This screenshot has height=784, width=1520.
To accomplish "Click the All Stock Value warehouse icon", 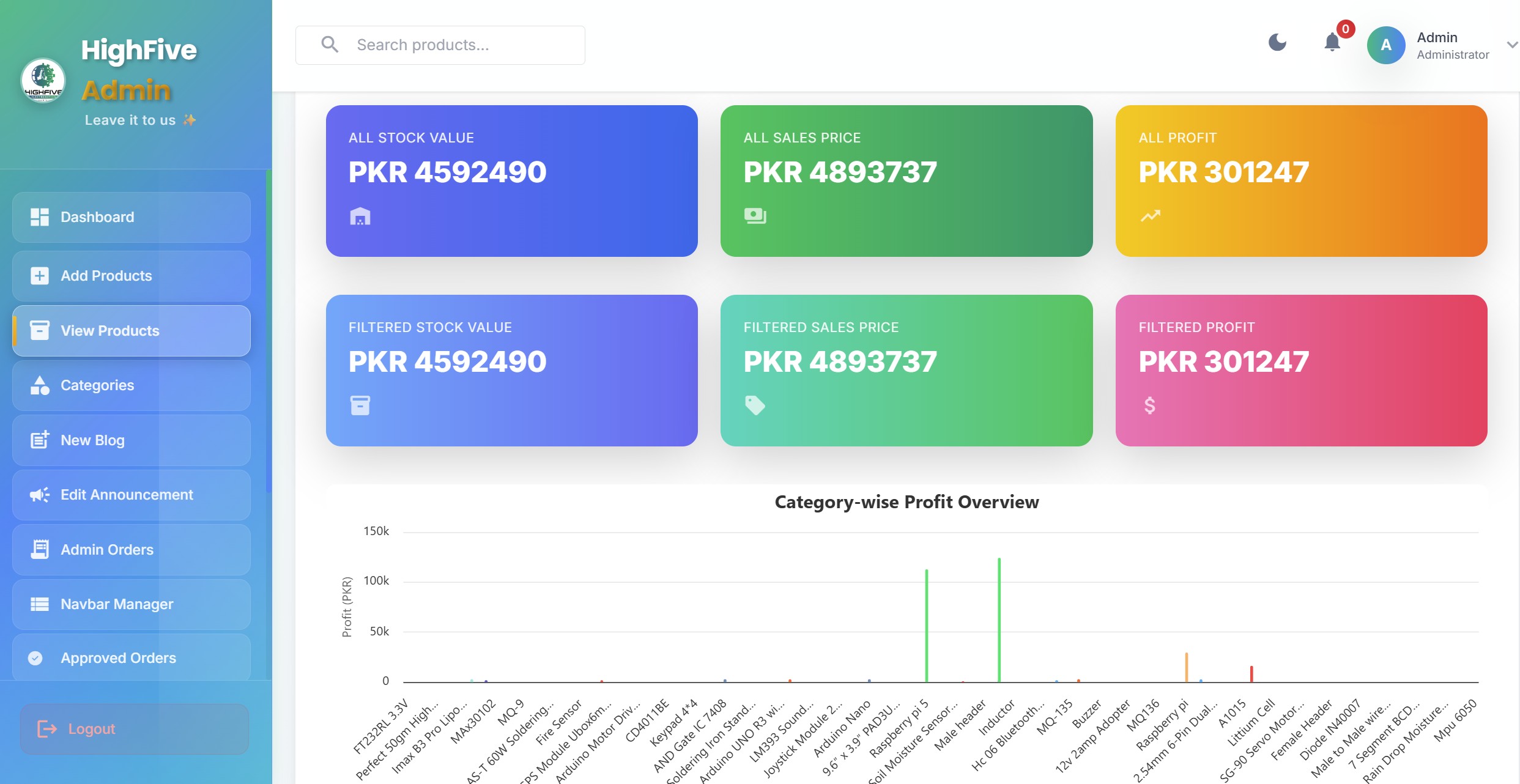I will click(x=360, y=216).
